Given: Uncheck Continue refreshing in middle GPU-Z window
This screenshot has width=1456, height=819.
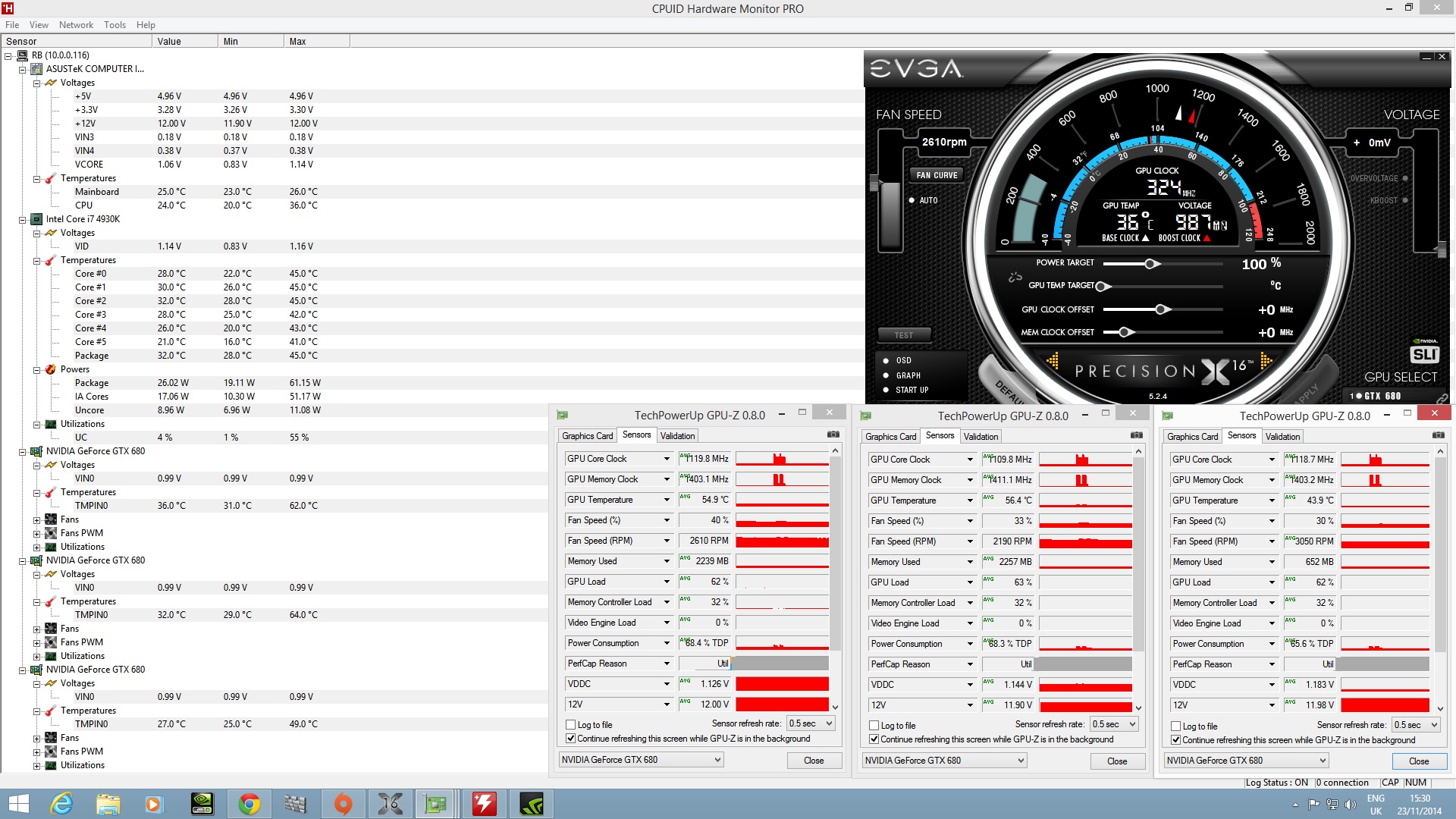Looking at the screenshot, I should click(x=874, y=739).
